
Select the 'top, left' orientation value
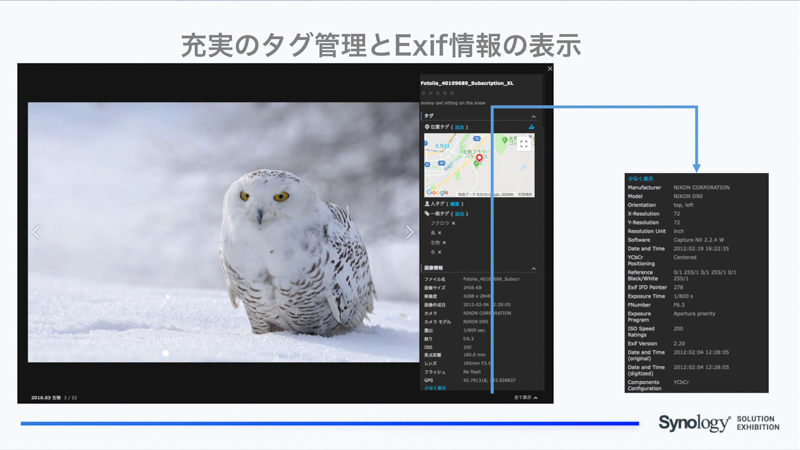click(x=683, y=205)
